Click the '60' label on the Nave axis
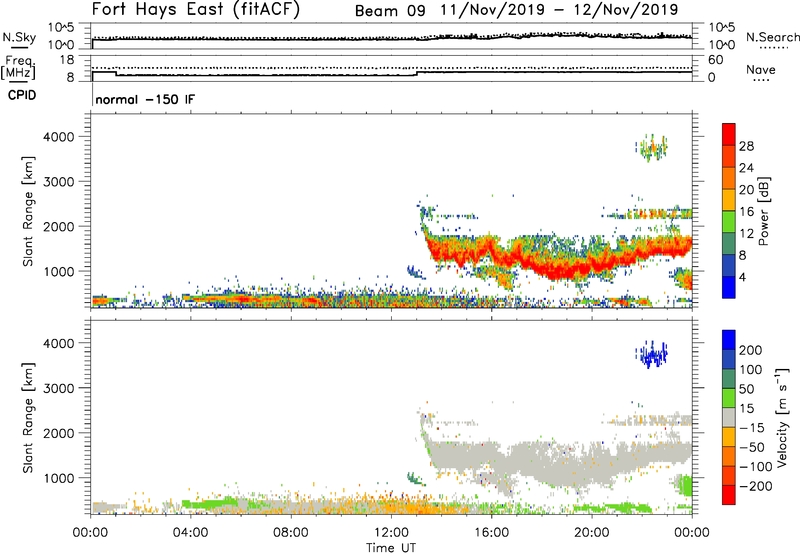The width and height of the screenshot is (800, 554). point(715,60)
